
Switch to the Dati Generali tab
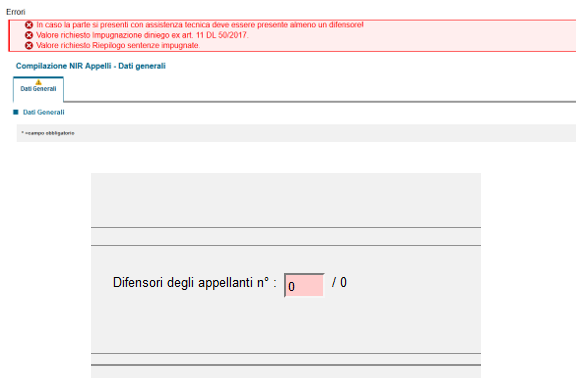(38, 89)
